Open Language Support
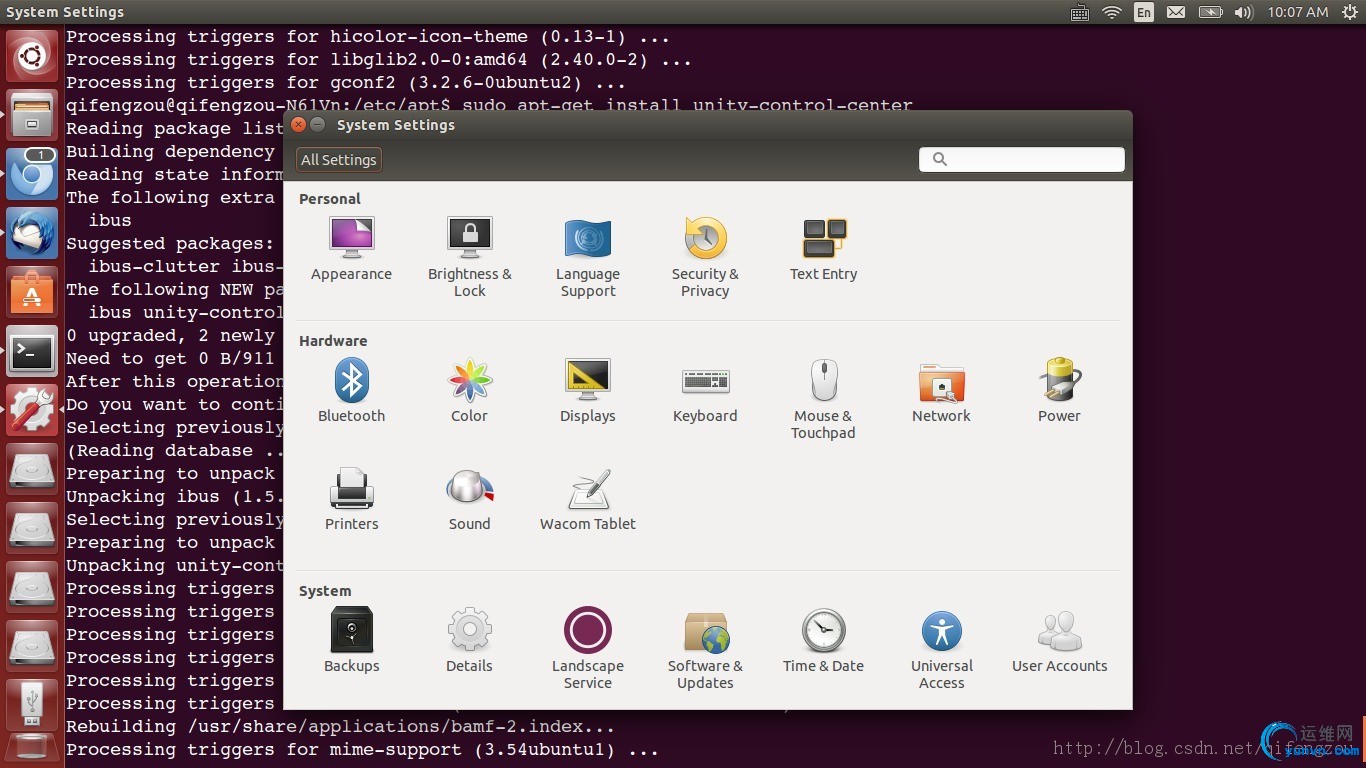The height and width of the screenshot is (768, 1366). point(588,258)
